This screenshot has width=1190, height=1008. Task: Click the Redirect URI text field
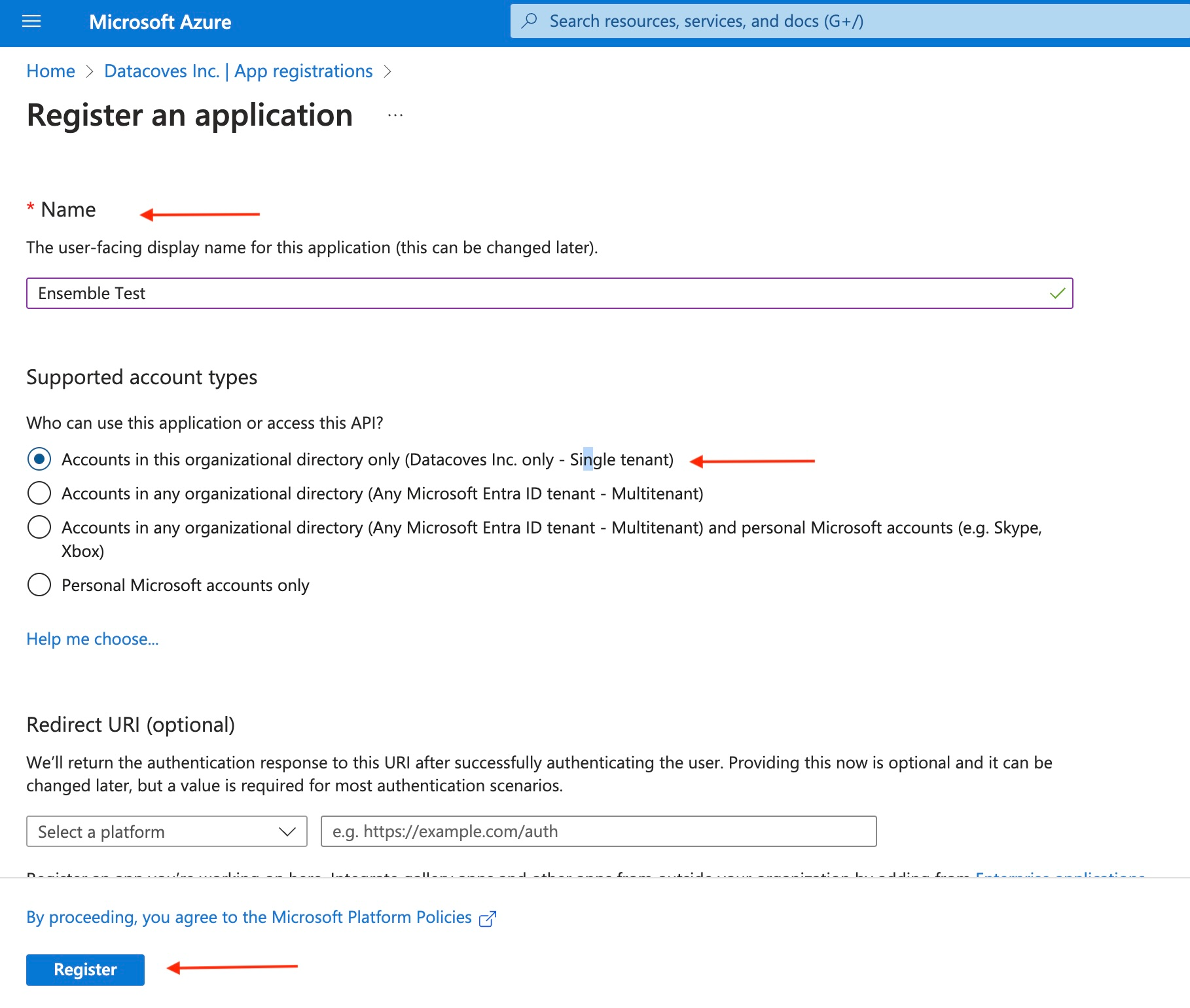[599, 831]
